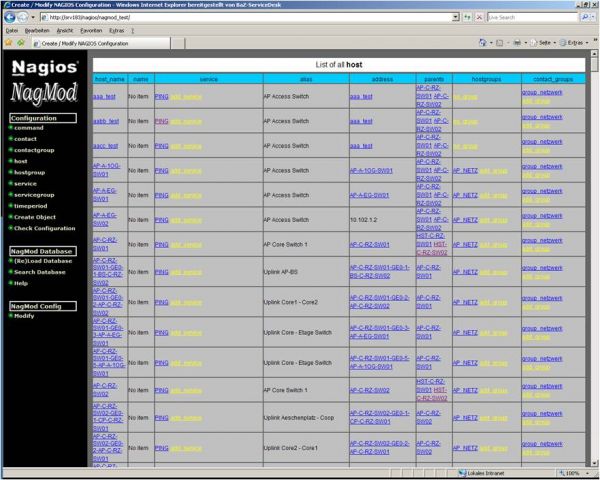Open (Re)Load Database in the sidebar
Screen dimensions: 600x480
point(43,260)
